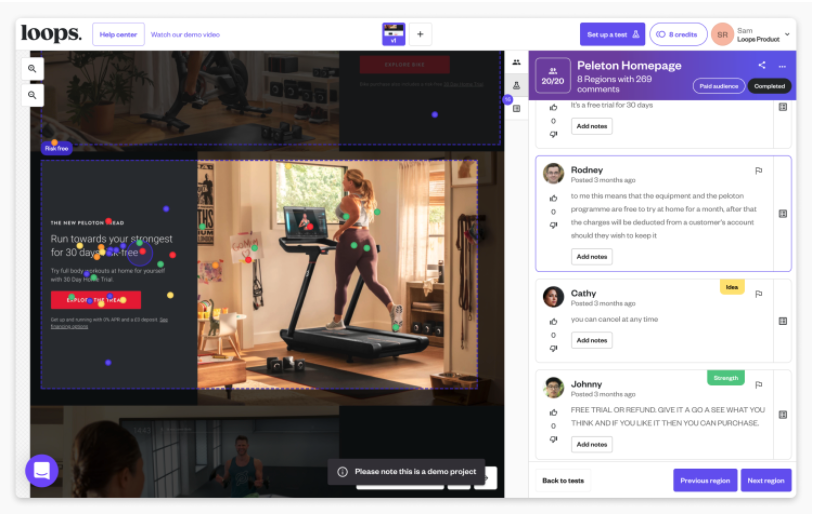The image size is (816, 518).
Task: Click the 'Completed' status pill
Action: 769,86
